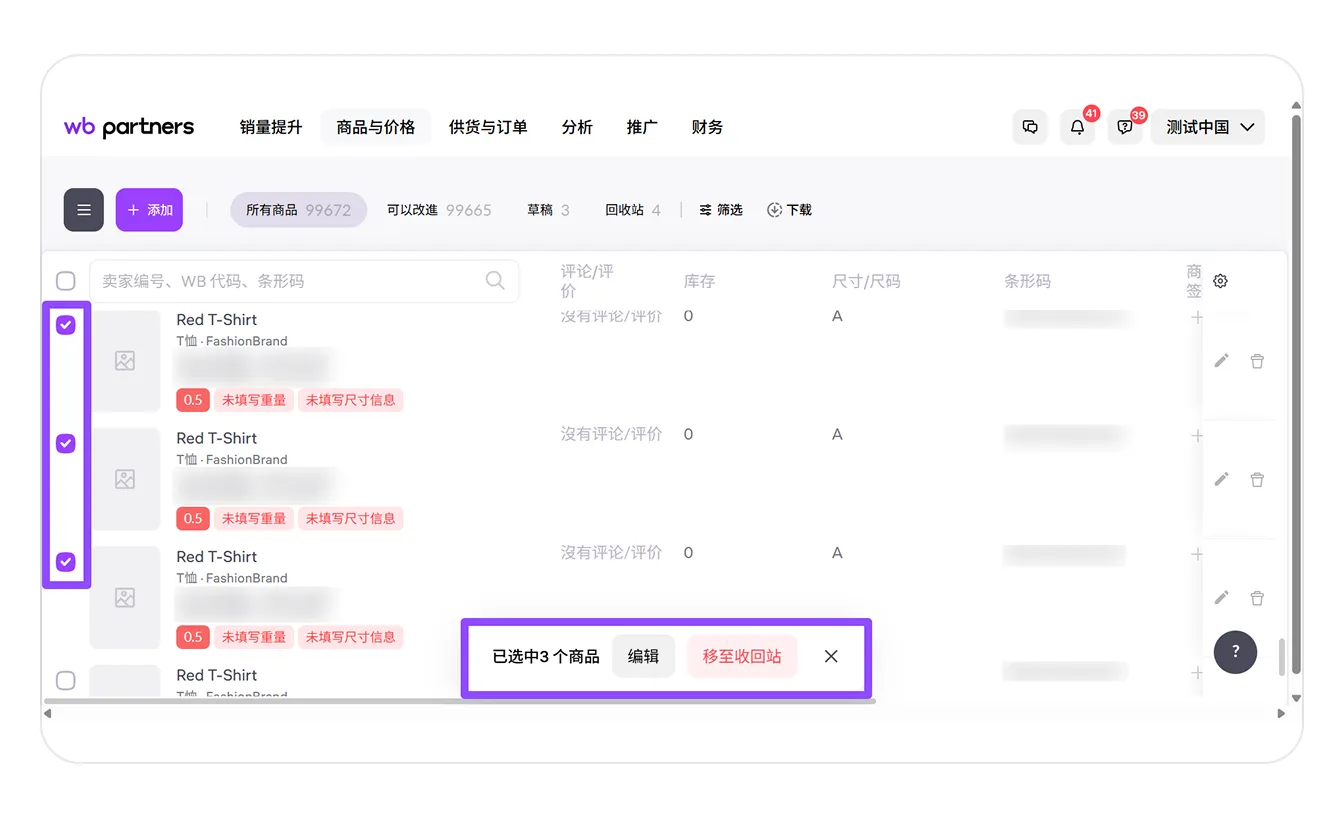Click the second Red T-Shirt image placeholder
The image size is (1344, 818).
(125, 479)
